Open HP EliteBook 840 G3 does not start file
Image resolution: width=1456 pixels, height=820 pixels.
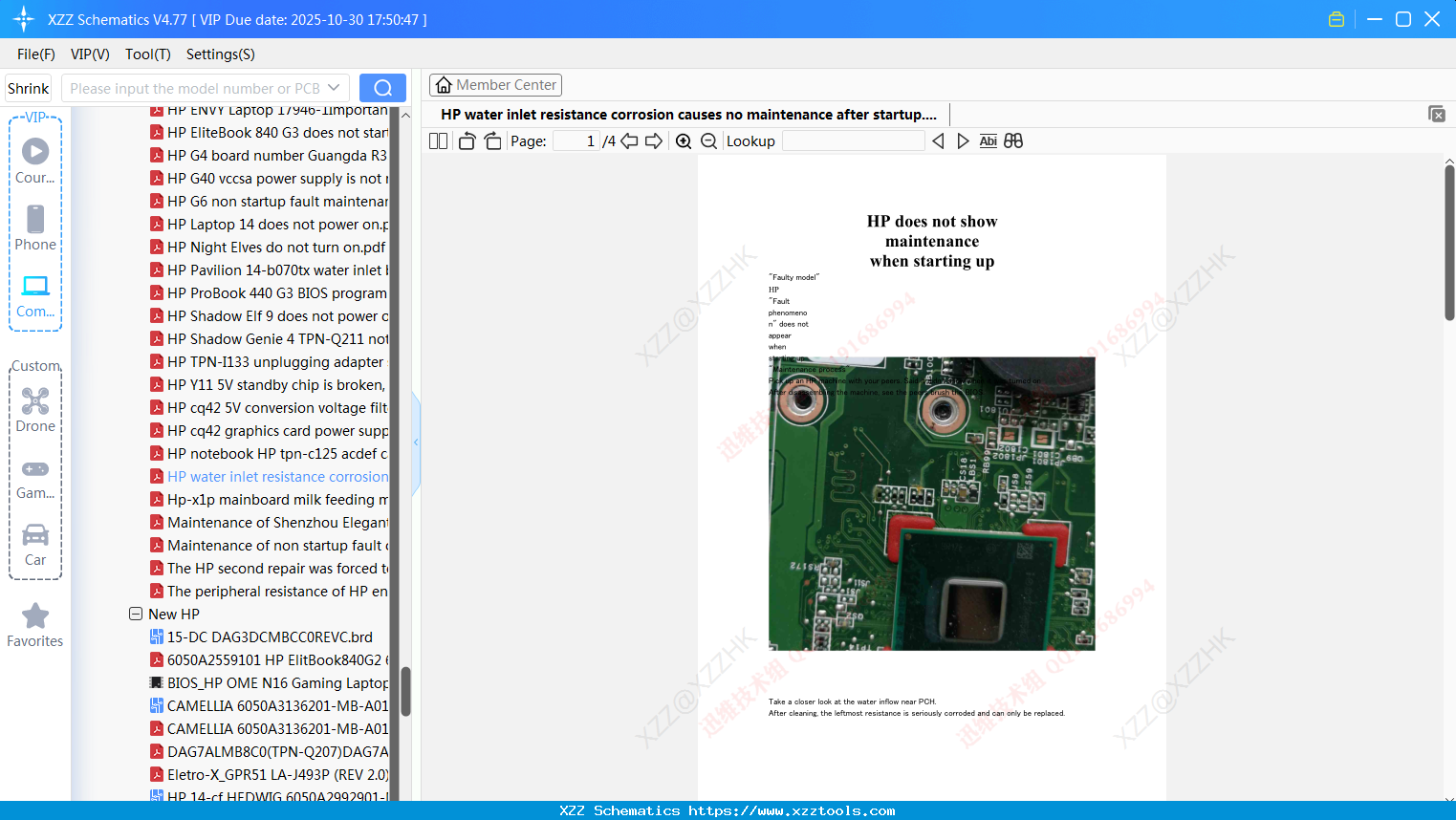pos(269,133)
